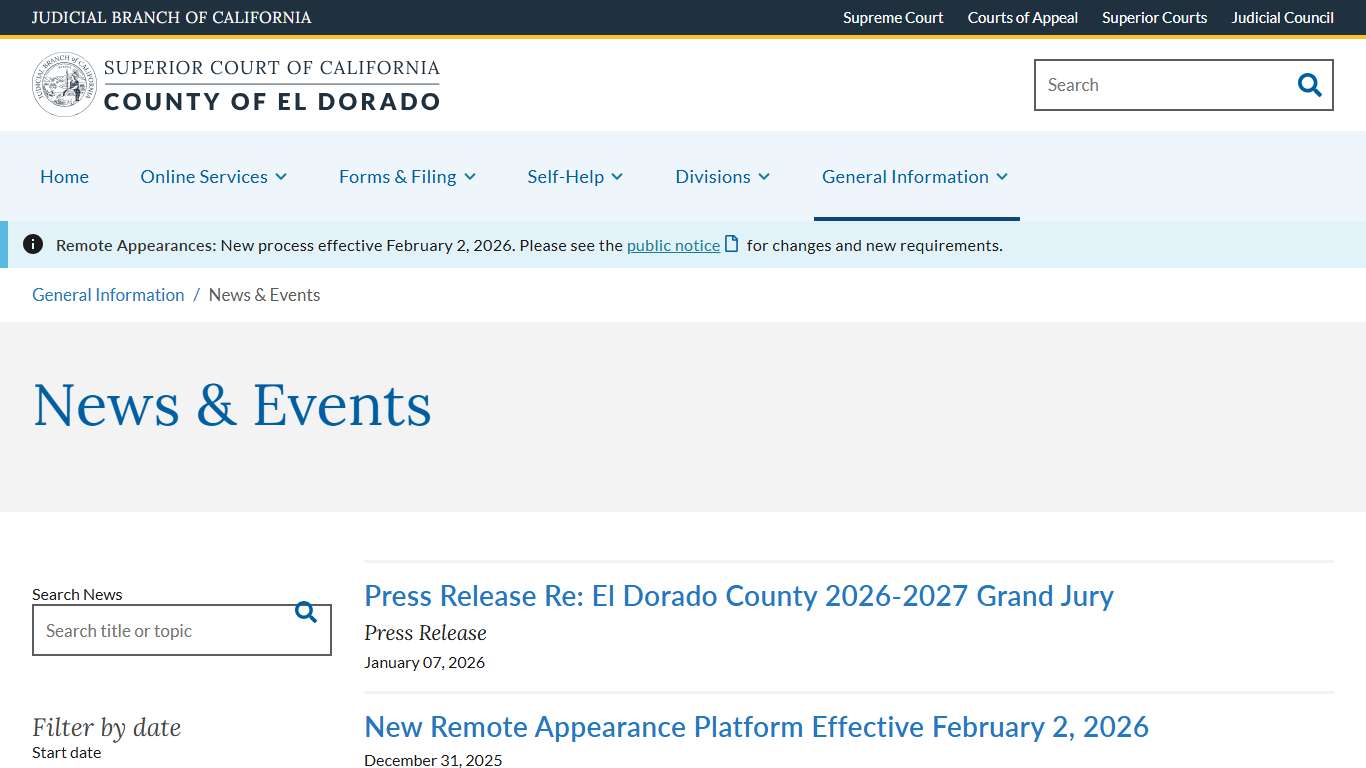
Task: Click the Supreme Court link in top bar
Action: (x=893, y=17)
